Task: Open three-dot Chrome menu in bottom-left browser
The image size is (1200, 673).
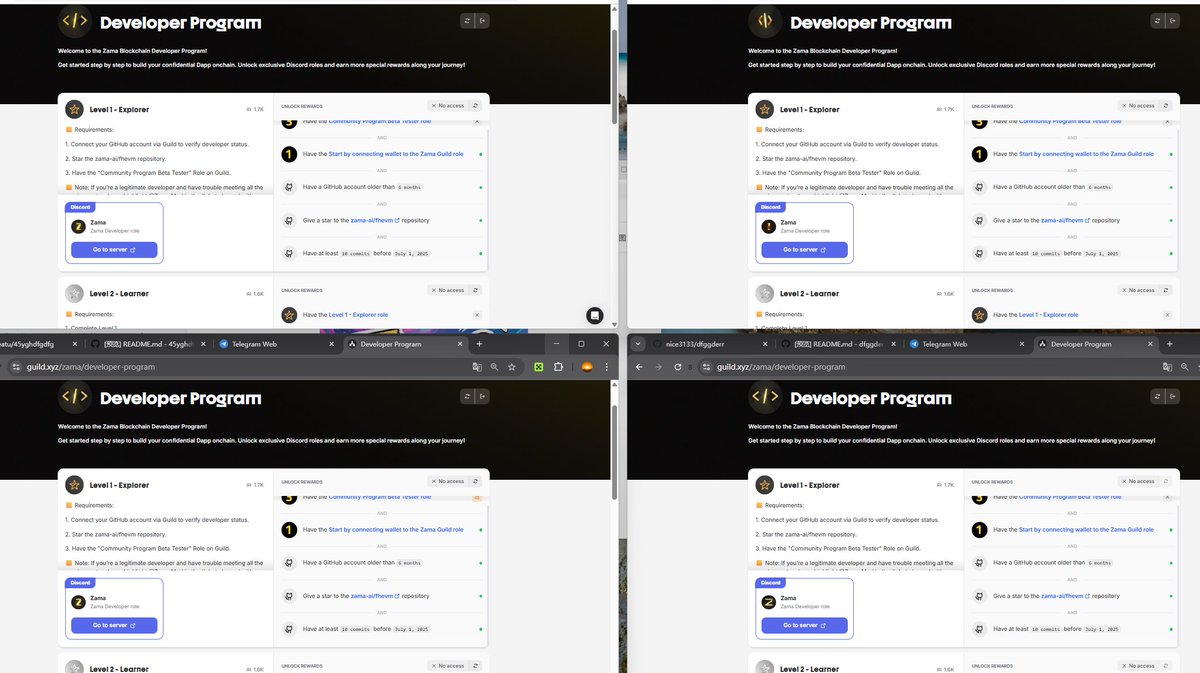Action: (605, 367)
